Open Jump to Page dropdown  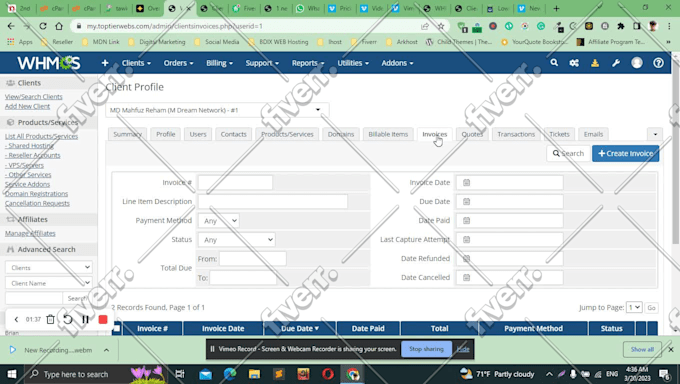click(634, 307)
